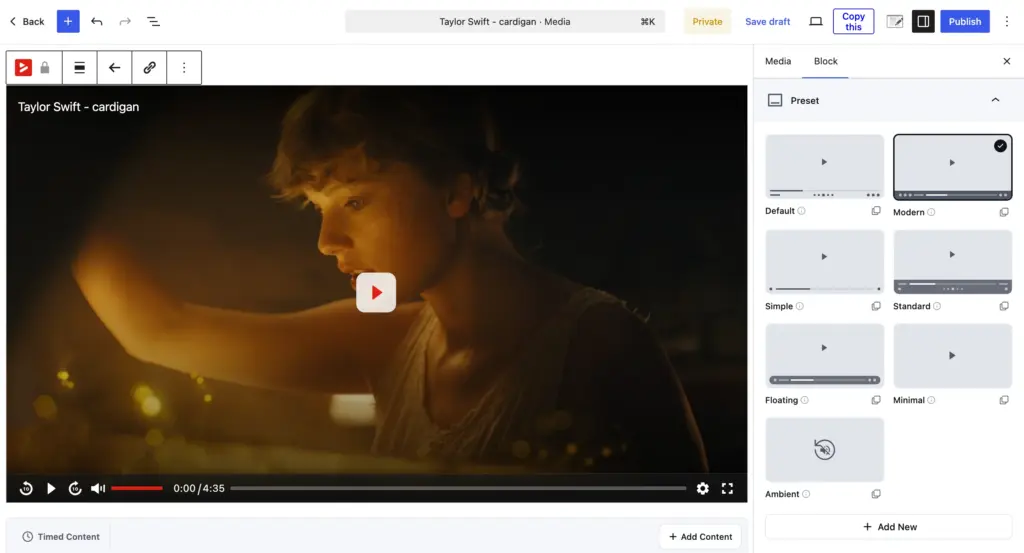This screenshot has height=553, width=1024.
Task: Switch to the Block tab
Action: click(x=825, y=61)
